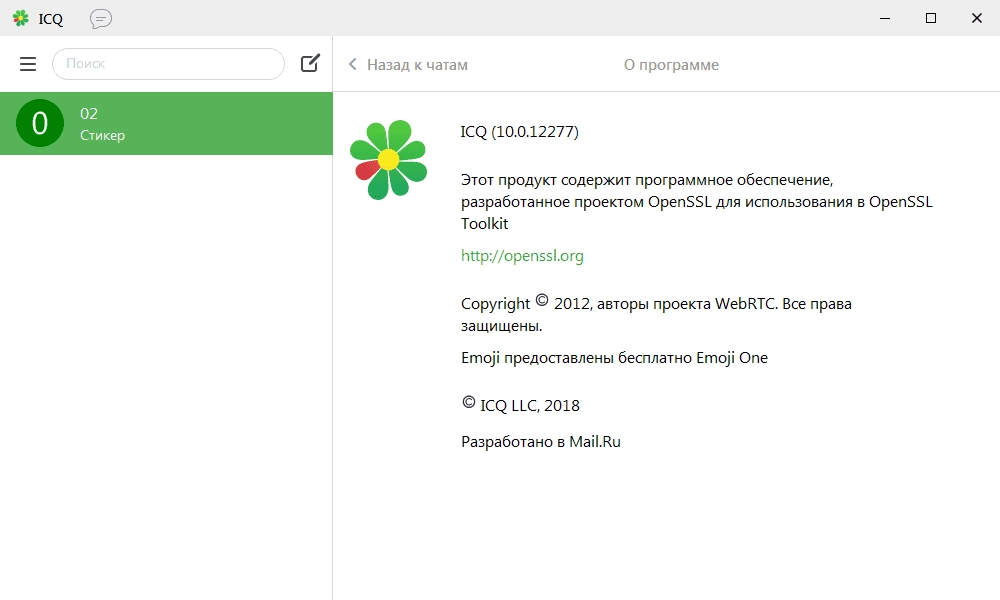The image size is (1000, 600).
Task: Click the large ICQ flower logo
Action: [x=388, y=159]
